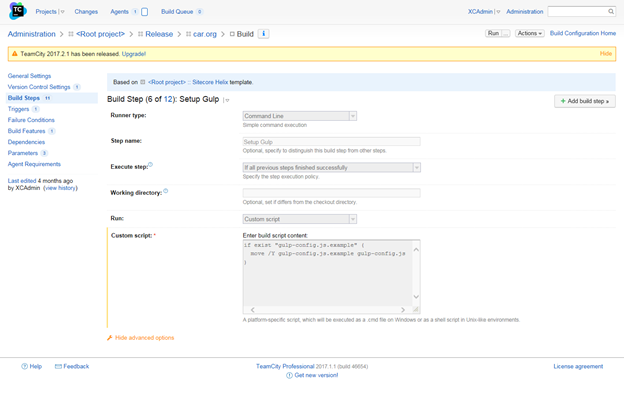Select Parameters in the sidebar
The width and height of the screenshot is (624, 397).
click(23, 153)
